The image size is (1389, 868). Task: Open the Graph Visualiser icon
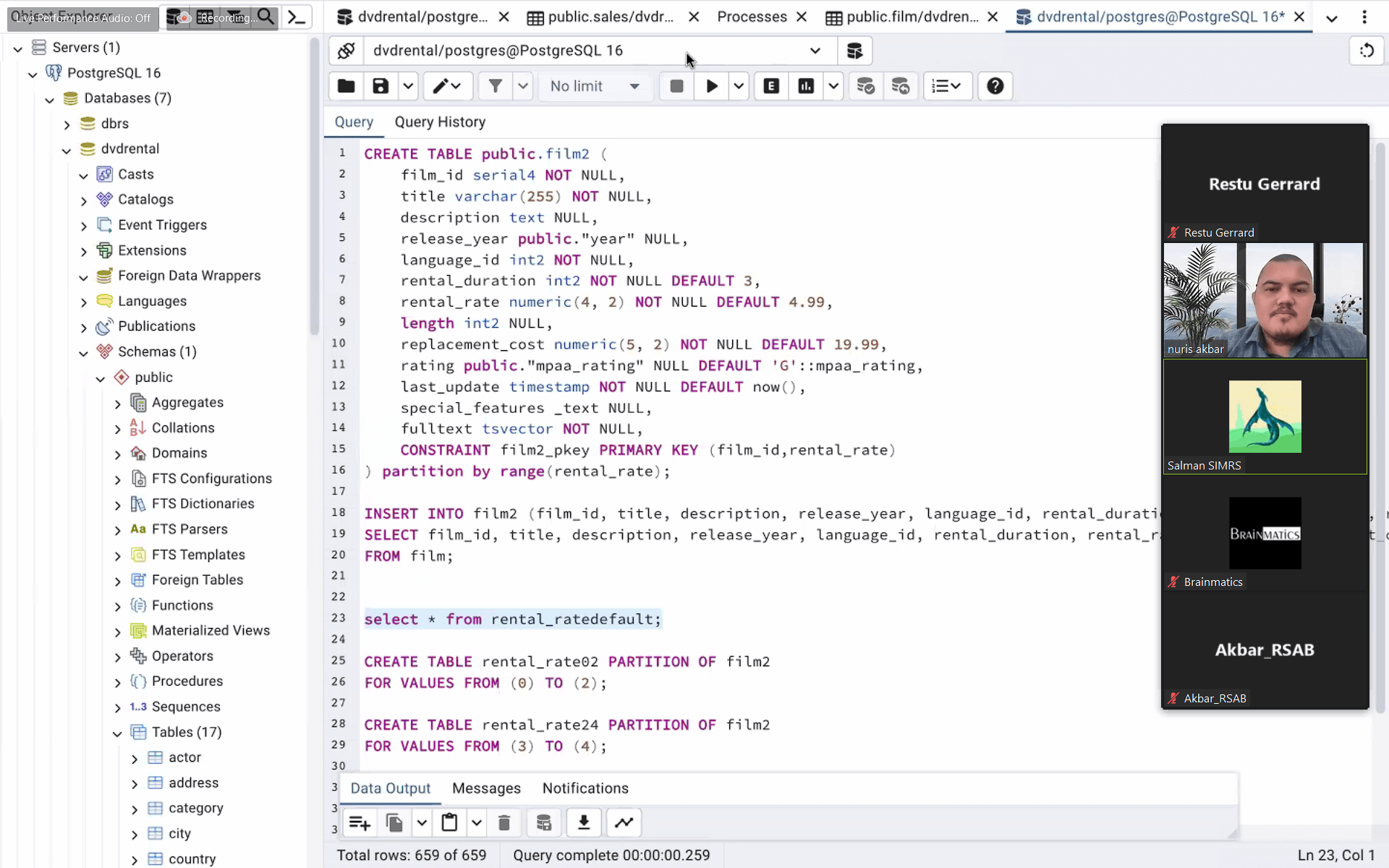click(x=624, y=822)
